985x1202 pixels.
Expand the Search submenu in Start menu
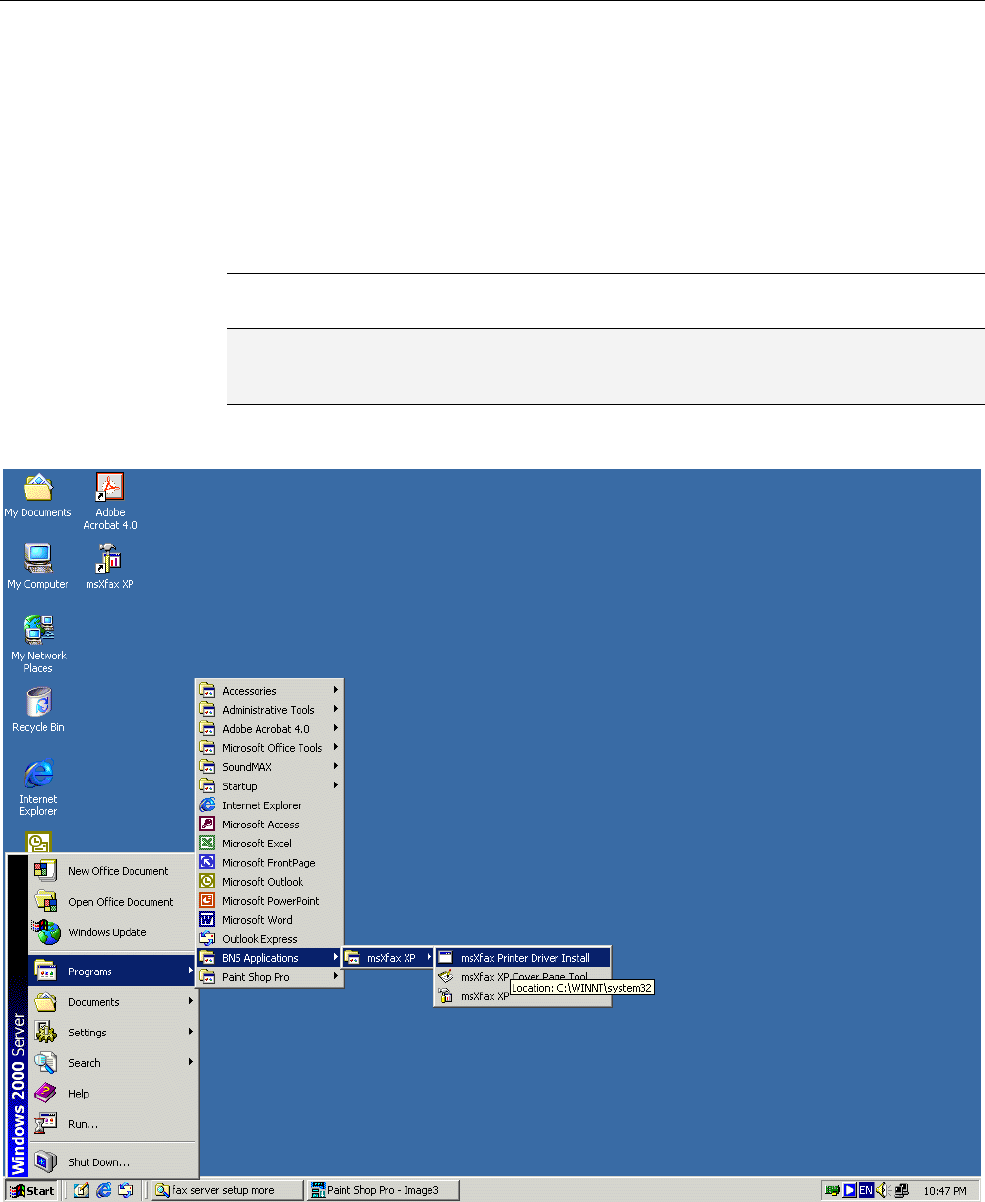pos(113,1063)
